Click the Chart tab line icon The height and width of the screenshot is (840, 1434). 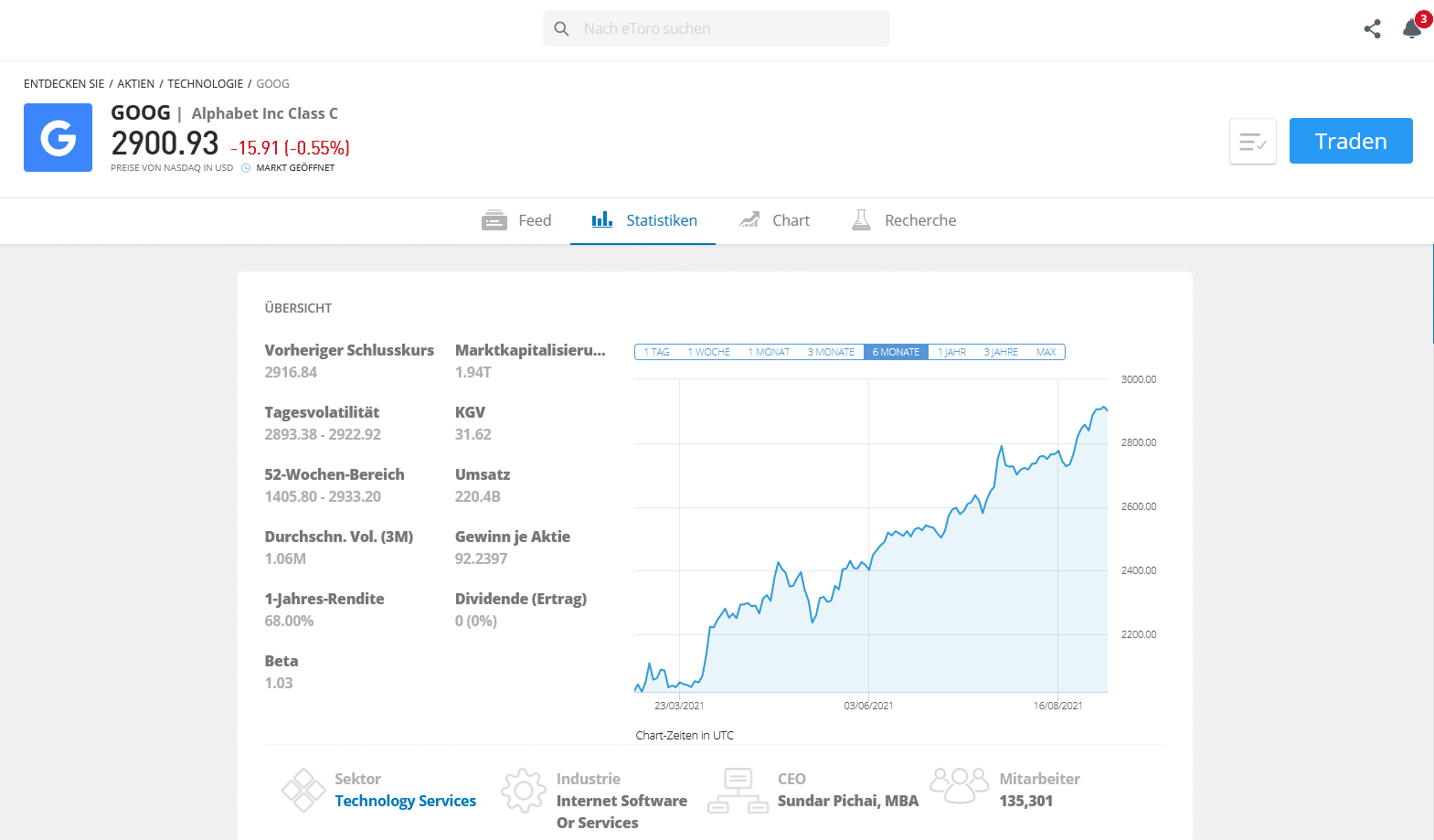[749, 219]
